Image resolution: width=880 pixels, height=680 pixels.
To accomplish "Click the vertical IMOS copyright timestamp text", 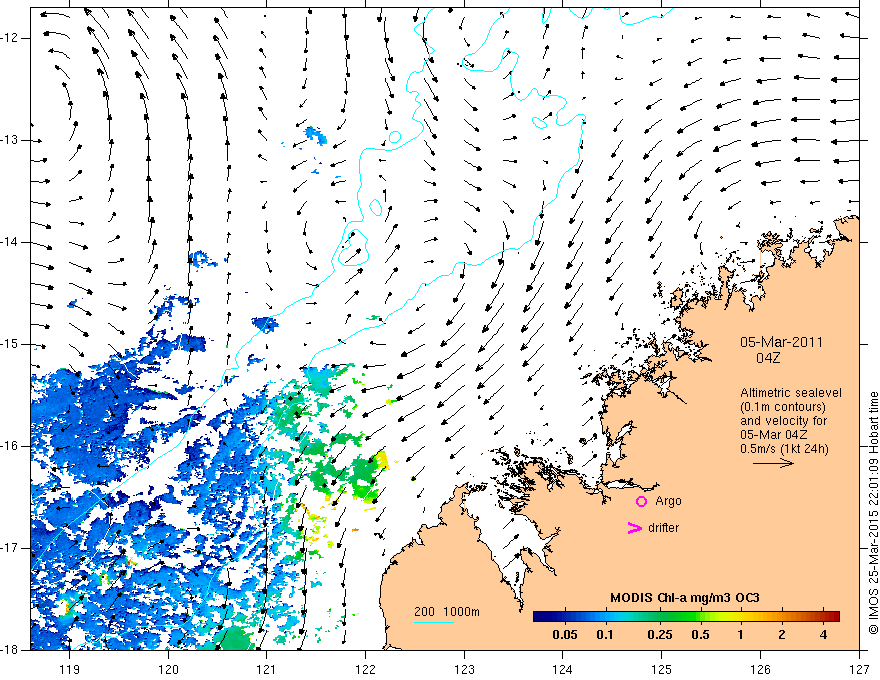I will click(873, 513).
